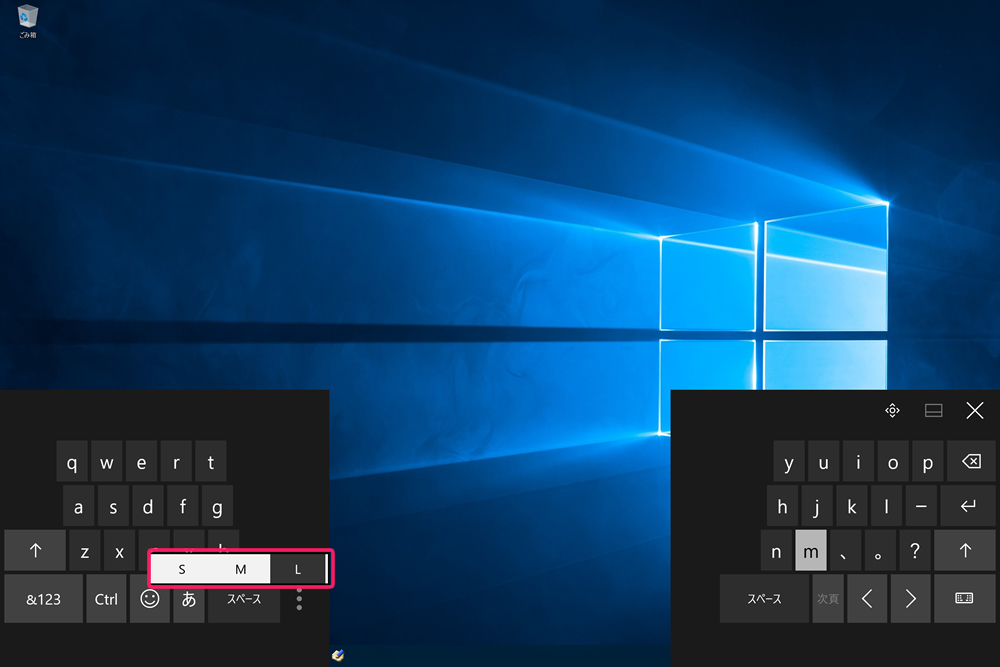Image resolution: width=1000 pixels, height=667 pixels.
Task: Tap the w key
Action: (x=107, y=462)
